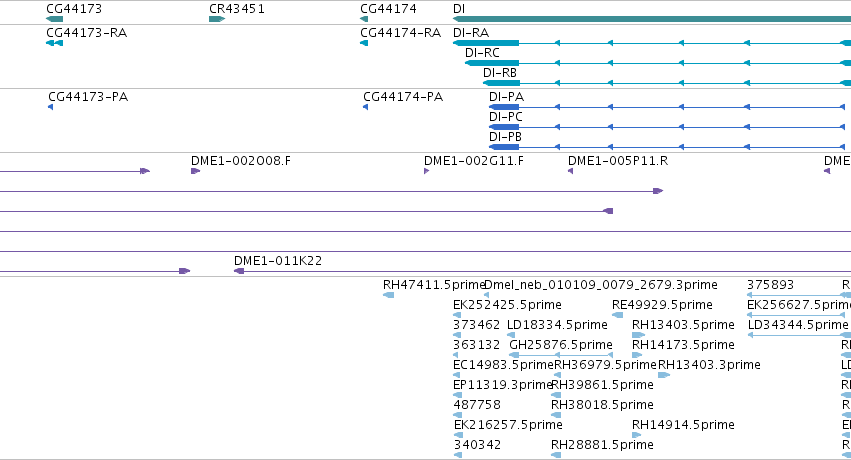Select EST EK216257.5prime
Screen dimensions: 851x460
point(508,425)
